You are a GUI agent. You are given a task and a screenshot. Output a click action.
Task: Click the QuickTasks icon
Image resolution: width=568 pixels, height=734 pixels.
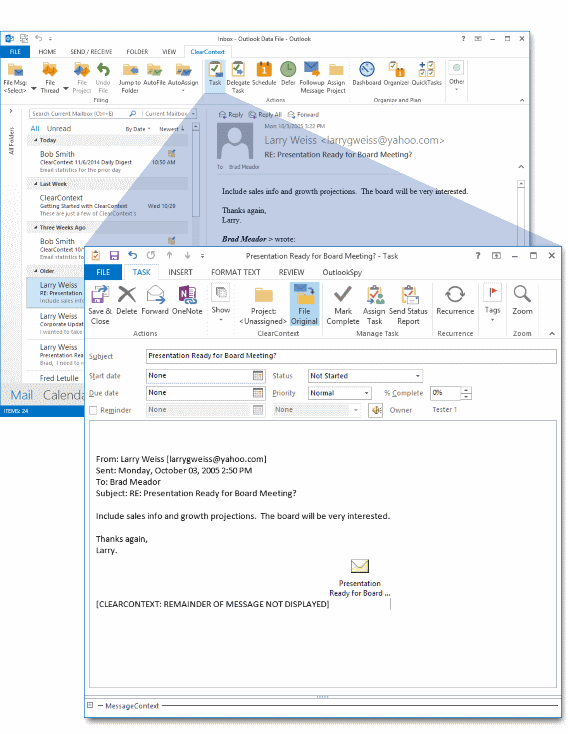pyautogui.click(x=427, y=74)
